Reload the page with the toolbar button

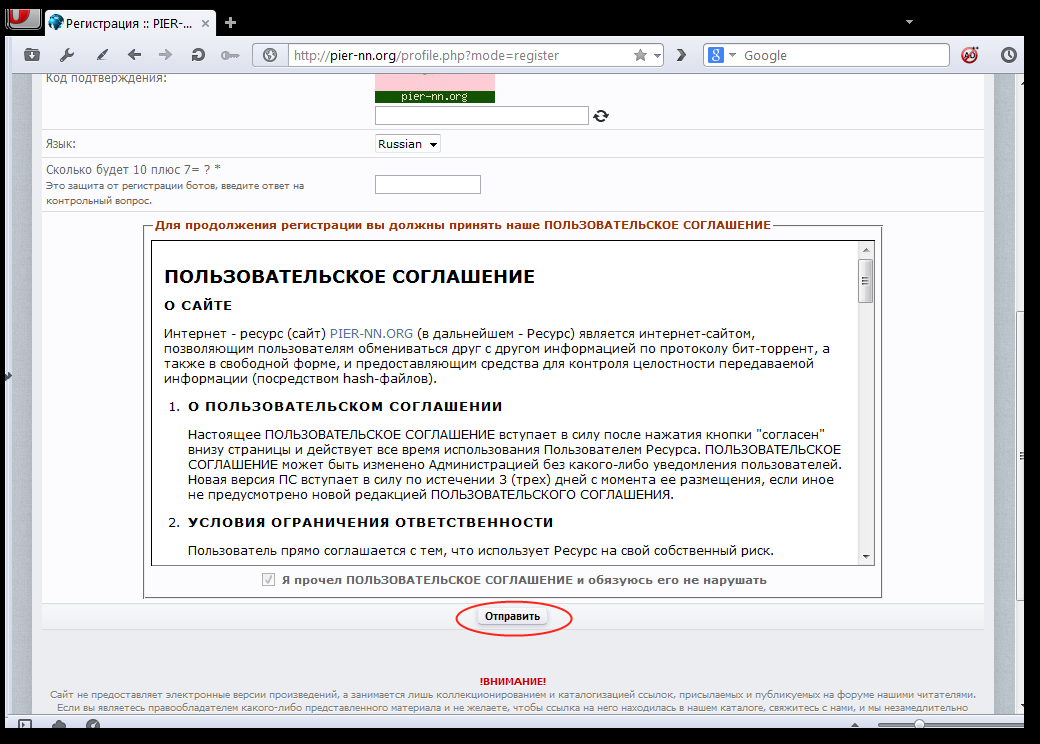(198, 55)
